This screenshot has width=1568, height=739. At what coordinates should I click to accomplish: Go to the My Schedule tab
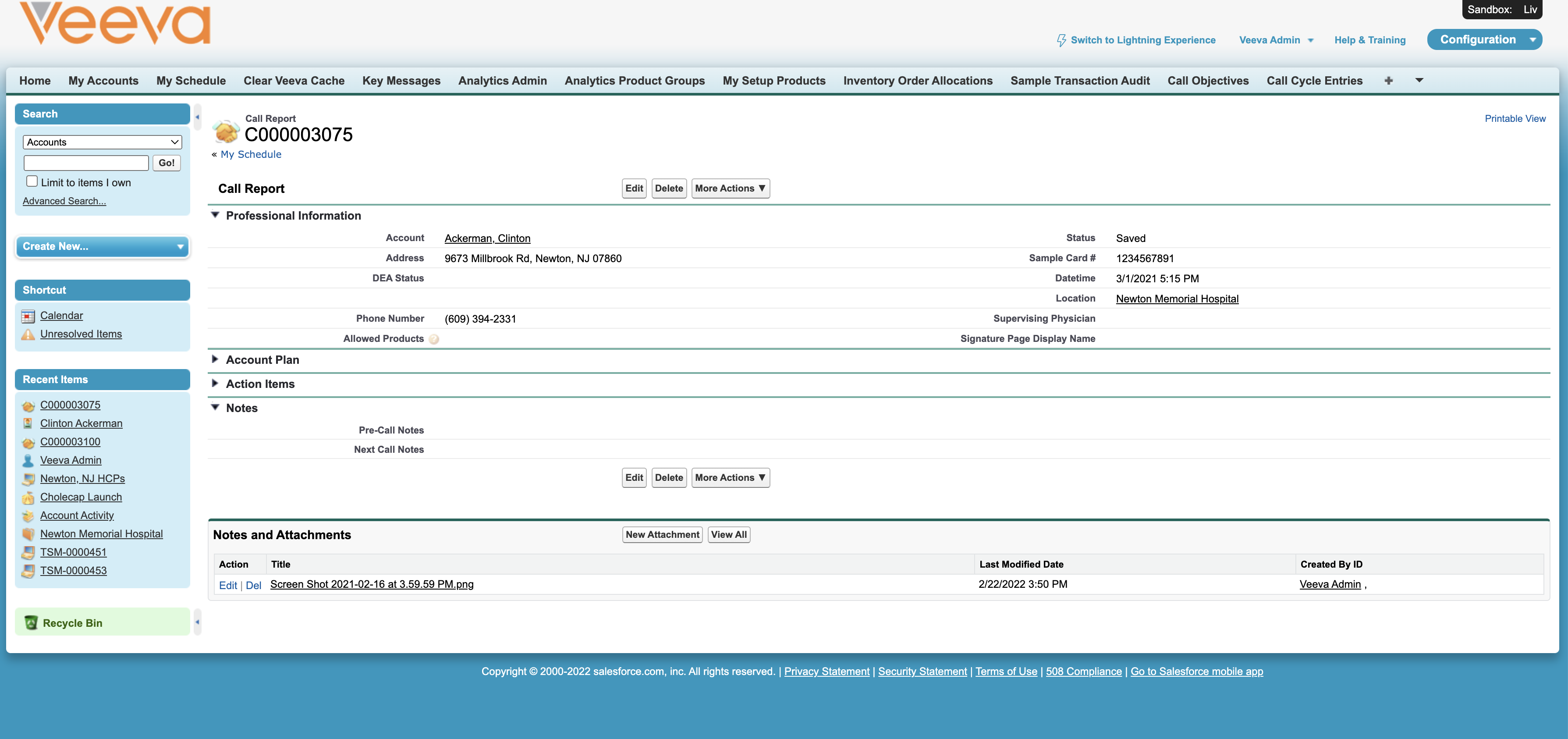[x=191, y=81]
